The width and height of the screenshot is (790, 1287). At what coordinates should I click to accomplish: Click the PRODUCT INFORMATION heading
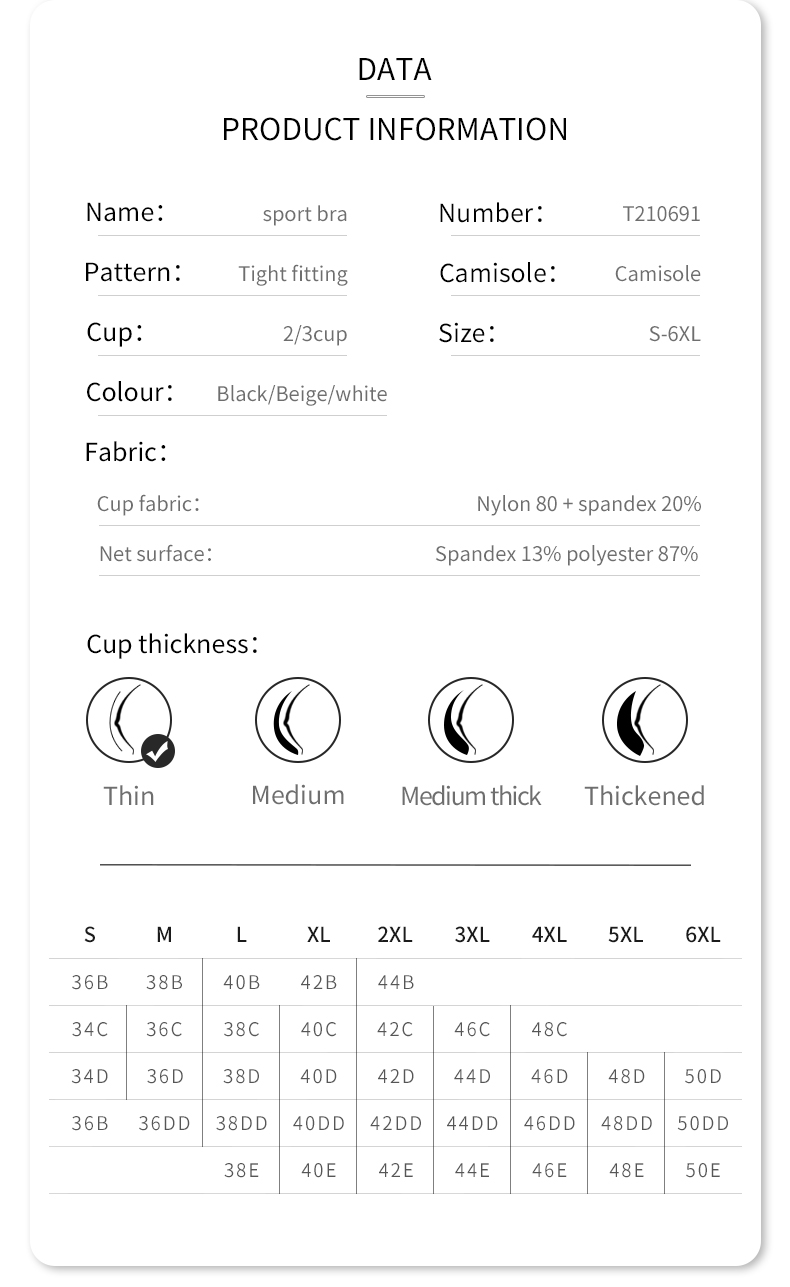tap(395, 129)
